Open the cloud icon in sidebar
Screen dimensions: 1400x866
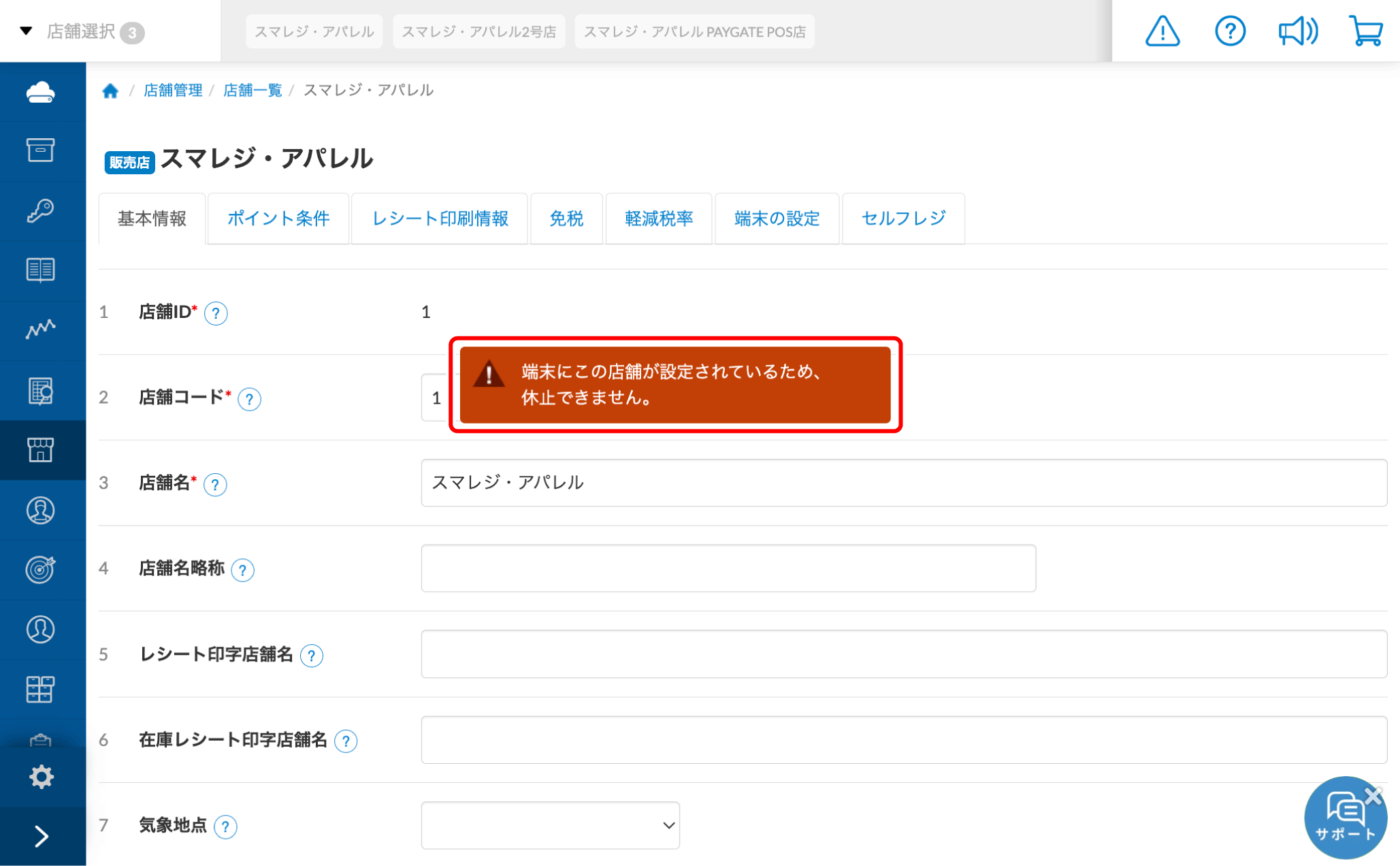(x=41, y=92)
